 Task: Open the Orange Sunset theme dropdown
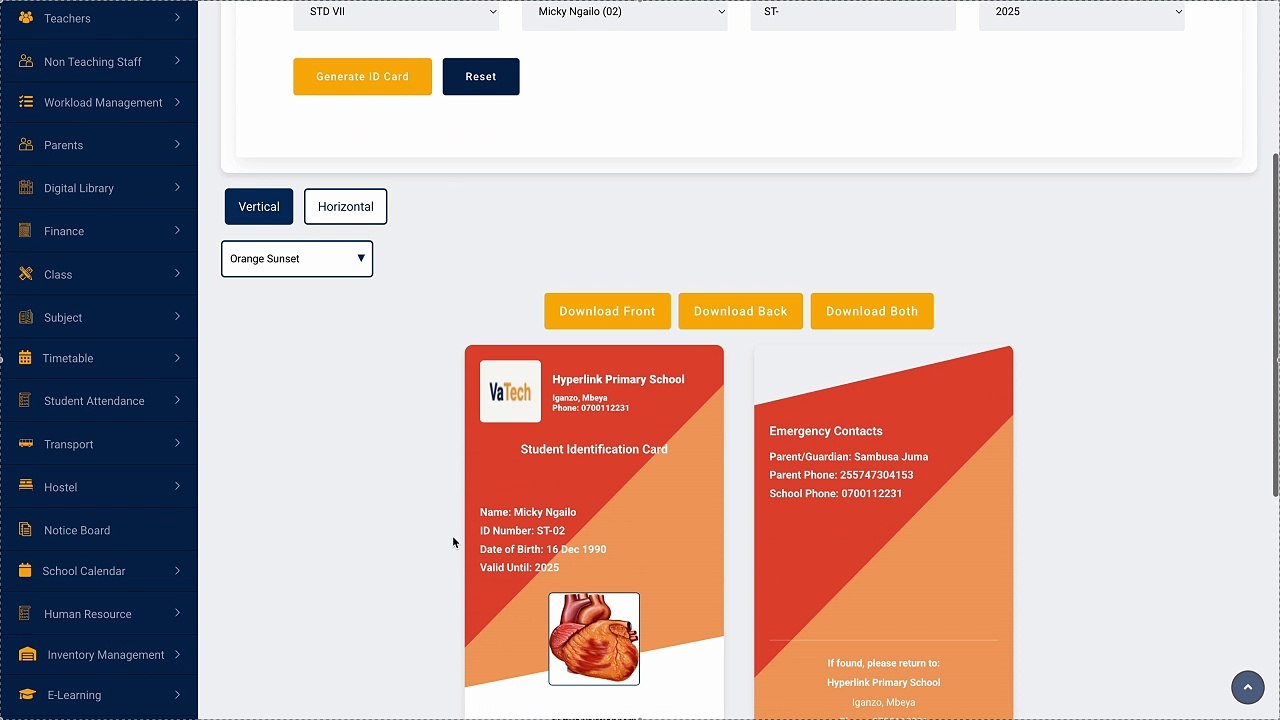[297, 259]
